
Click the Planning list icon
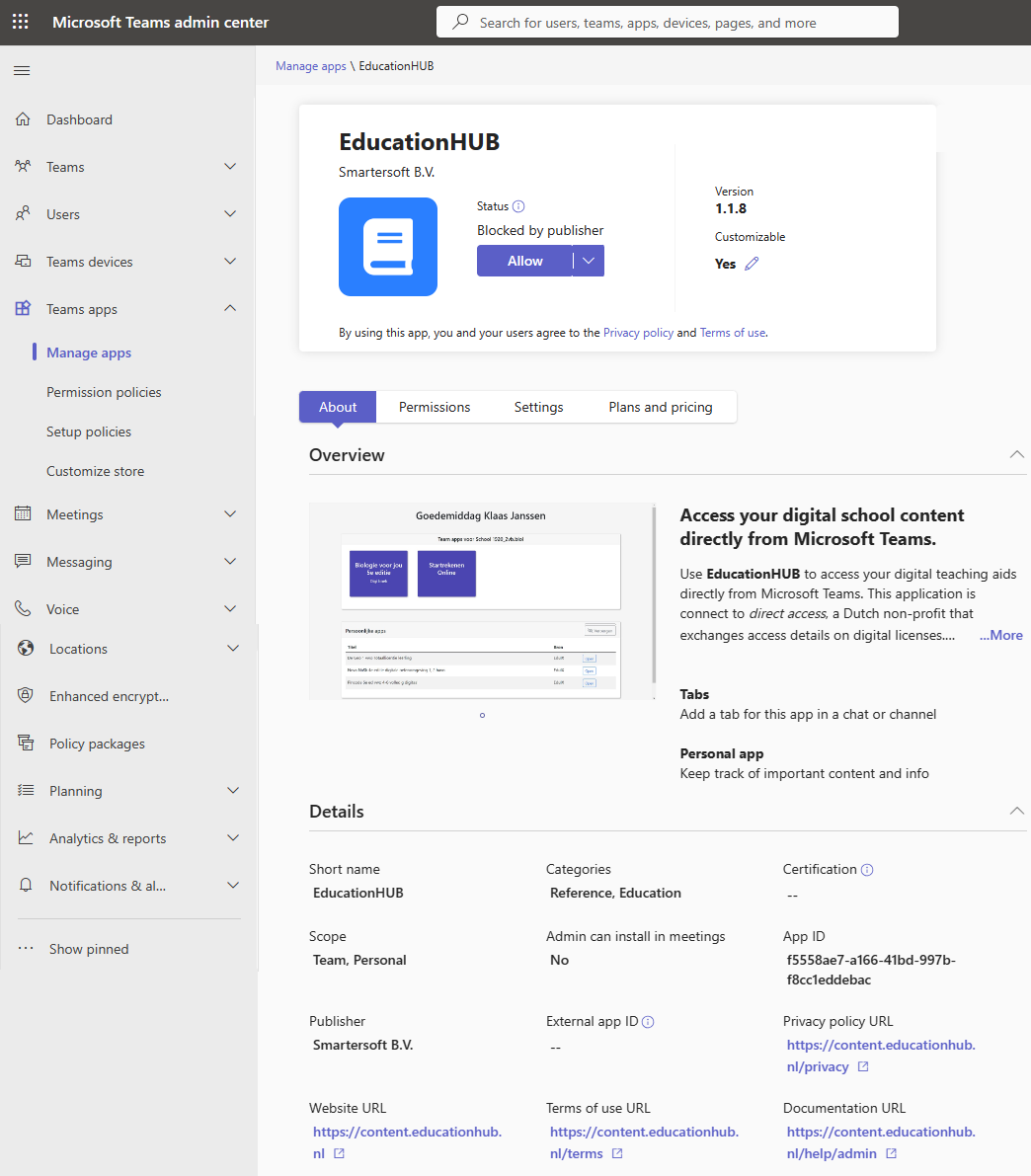coord(26,790)
